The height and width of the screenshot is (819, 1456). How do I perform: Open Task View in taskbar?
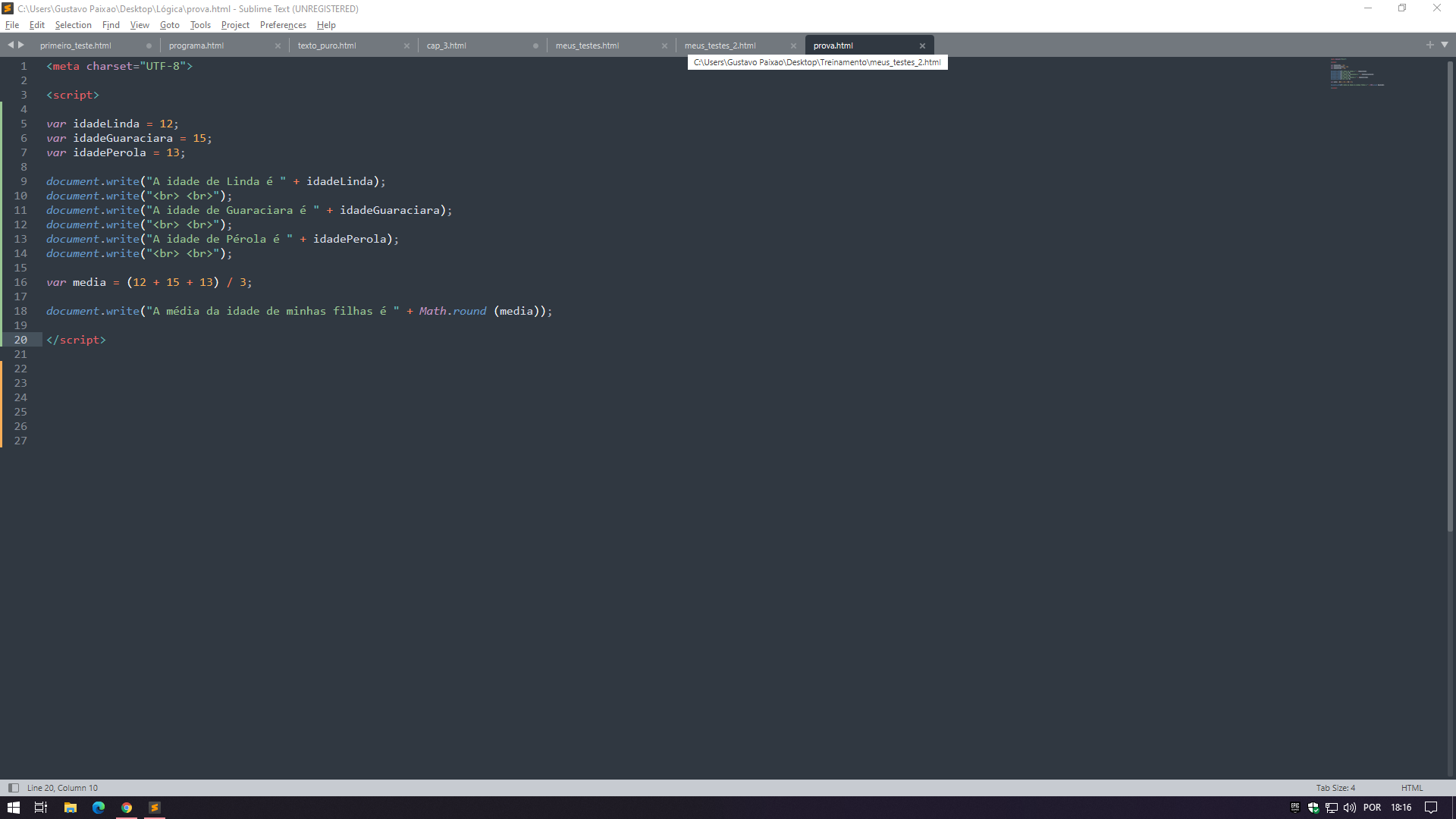coord(41,808)
